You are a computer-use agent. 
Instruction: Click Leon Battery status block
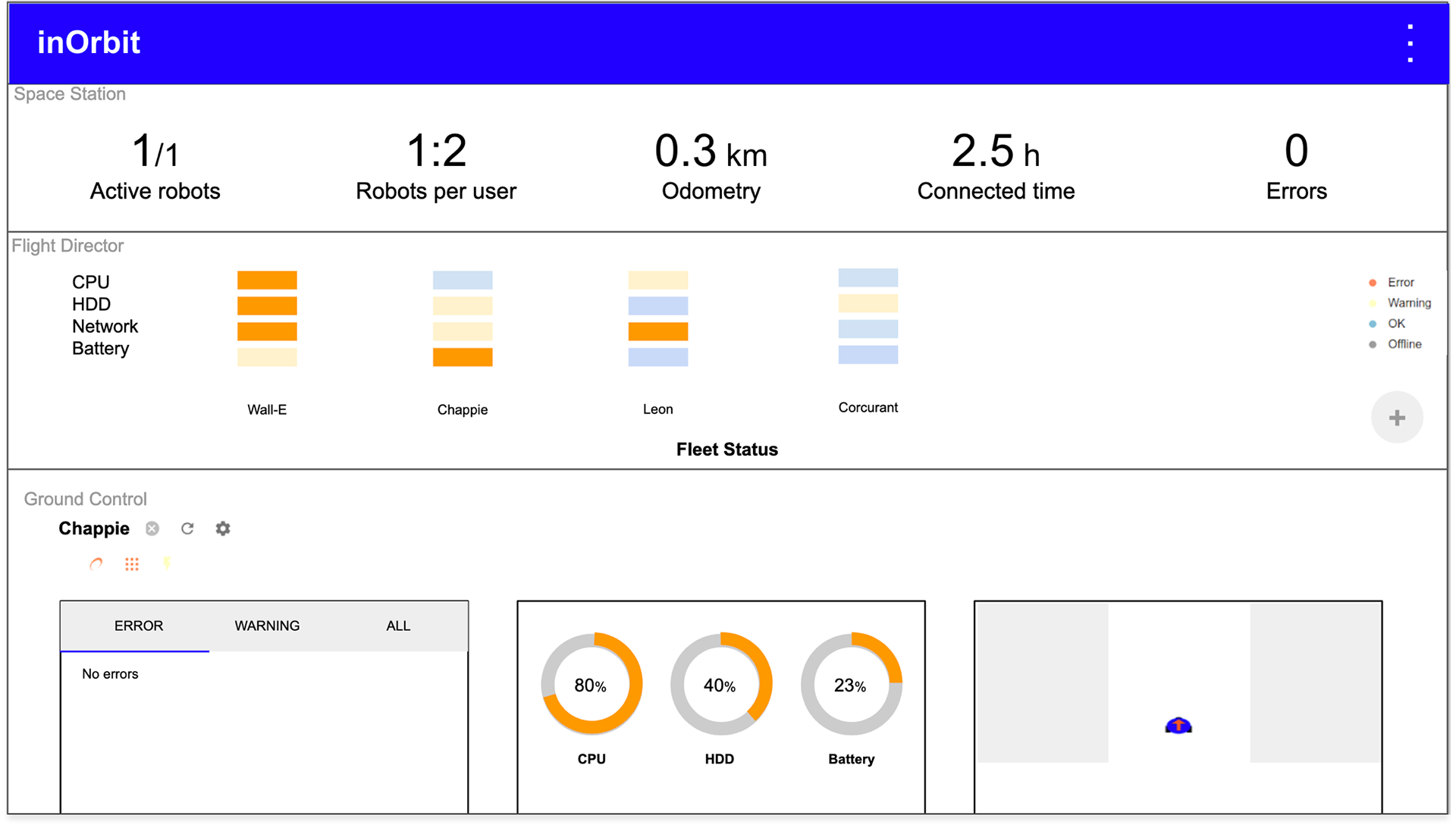click(x=658, y=357)
